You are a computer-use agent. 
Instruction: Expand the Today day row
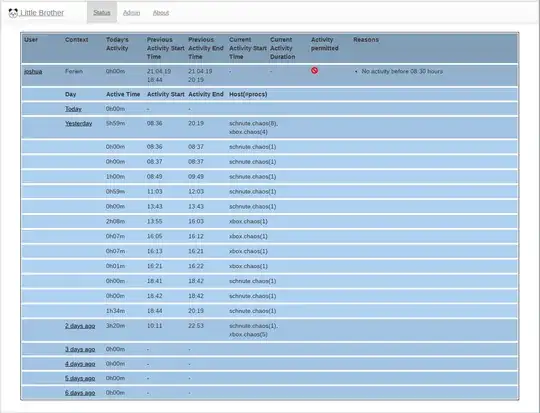pyautogui.click(x=73, y=109)
